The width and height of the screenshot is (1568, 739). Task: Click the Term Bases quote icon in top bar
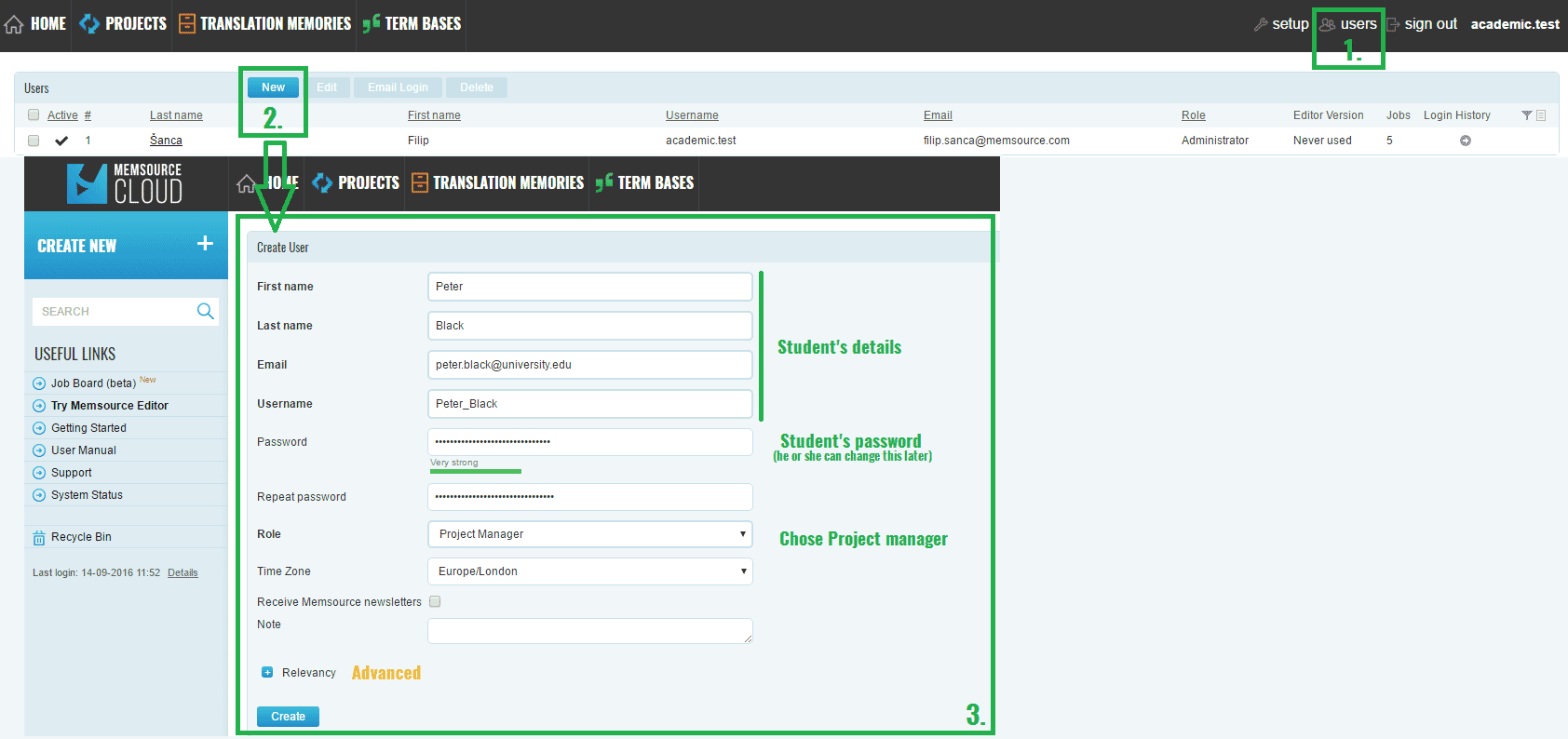pyautogui.click(x=372, y=23)
